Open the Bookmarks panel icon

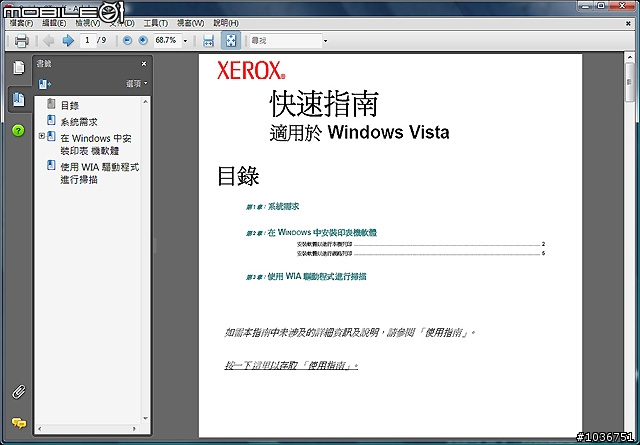pyautogui.click(x=18, y=99)
